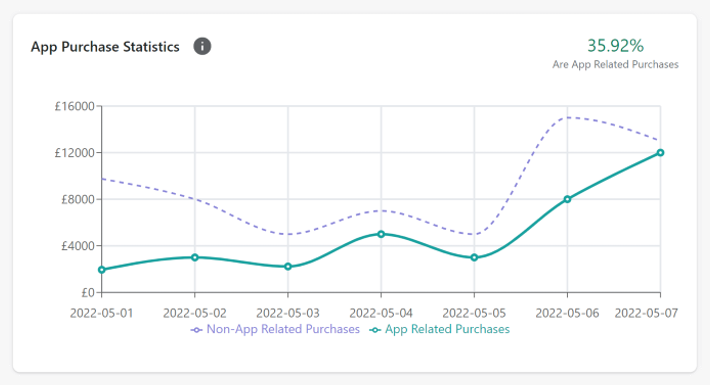
Task: Click the 2022-05-03 date label
Action: coord(288,313)
